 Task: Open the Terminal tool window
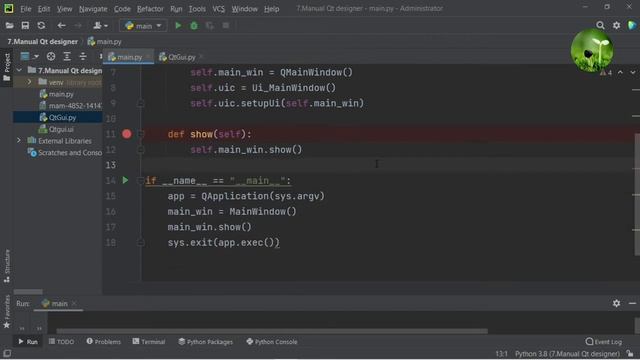pos(149,342)
